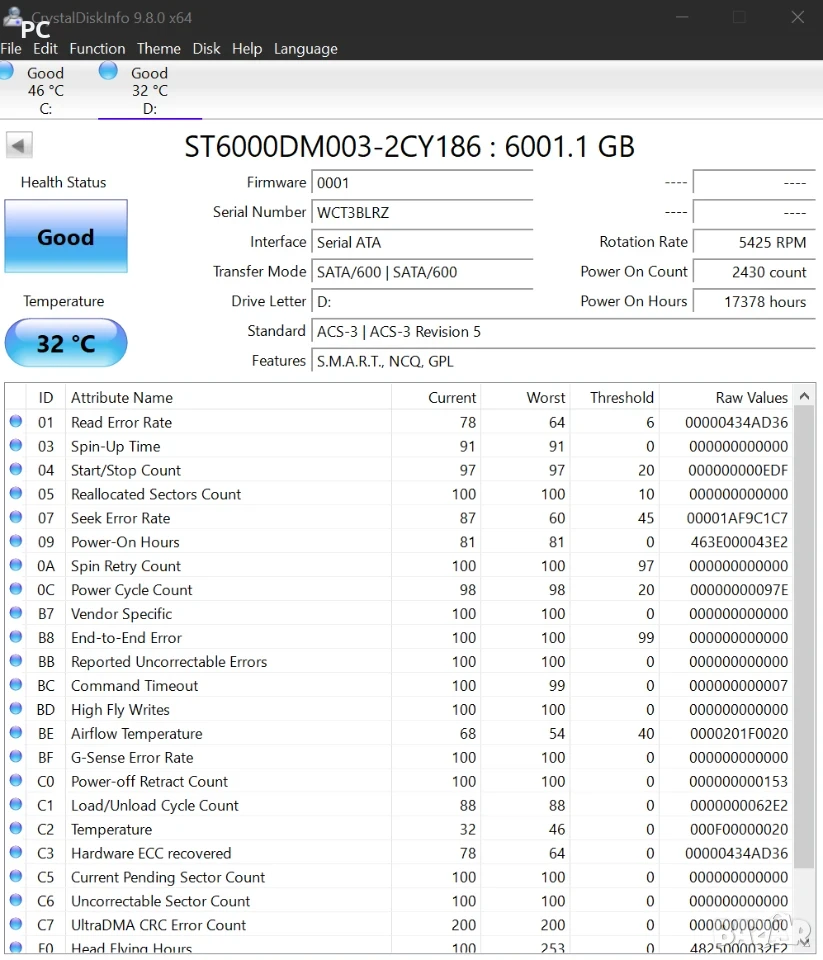Click status dot for Reported Uncorrectable Errors
This screenshot has height=960, width=823.
tap(16, 661)
